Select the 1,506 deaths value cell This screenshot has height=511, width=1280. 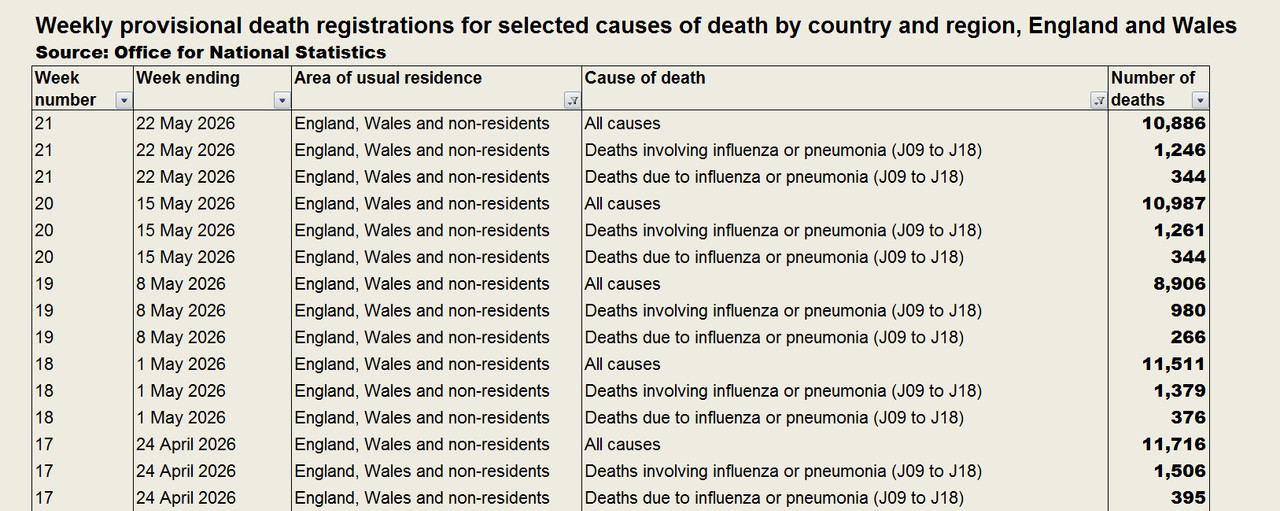pyautogui.click(x=1158, y=472)
